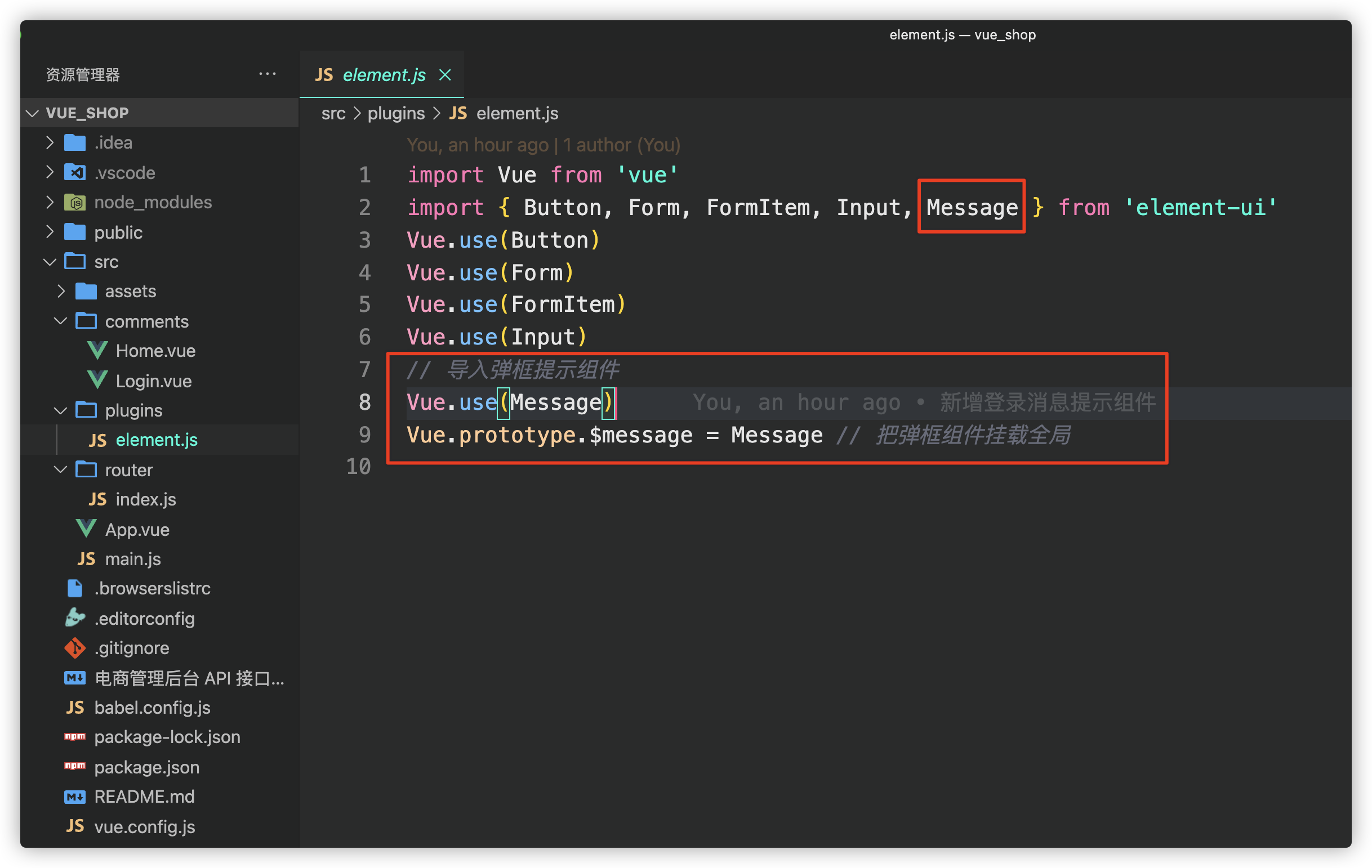Screen dimensions: 1372x868
Task: Open vue.config.js file
Action: click(x=159, y=826)
